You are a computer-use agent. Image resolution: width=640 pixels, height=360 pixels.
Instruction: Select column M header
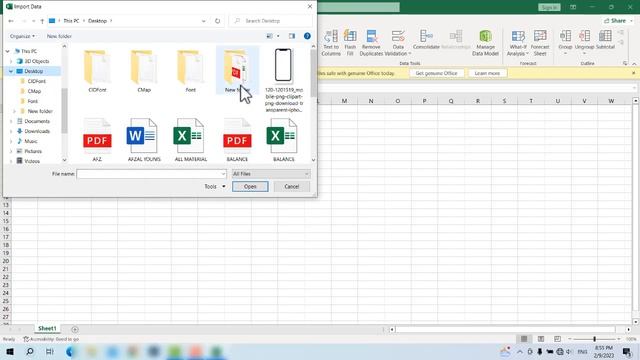[x=344, y=101]
